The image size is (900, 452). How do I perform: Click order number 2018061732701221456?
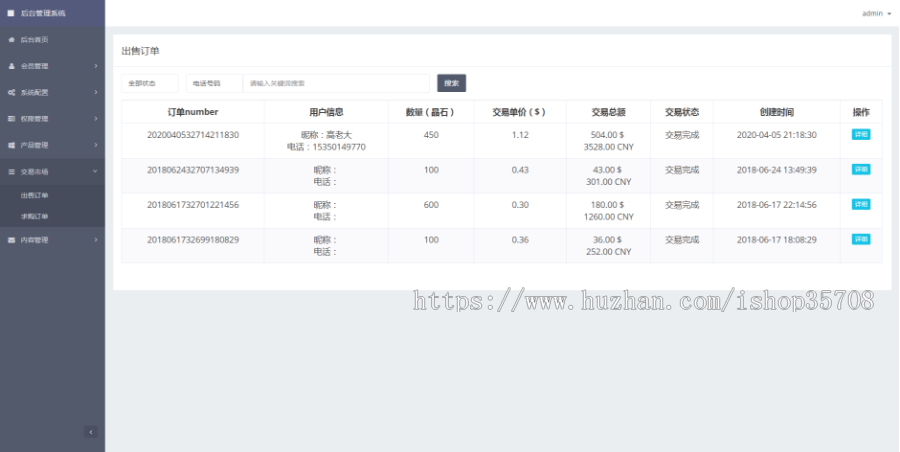click(193, 205)
